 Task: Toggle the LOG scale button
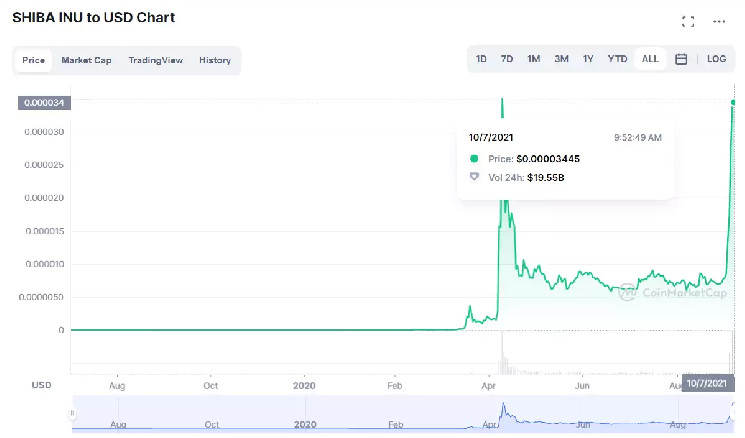716,59
